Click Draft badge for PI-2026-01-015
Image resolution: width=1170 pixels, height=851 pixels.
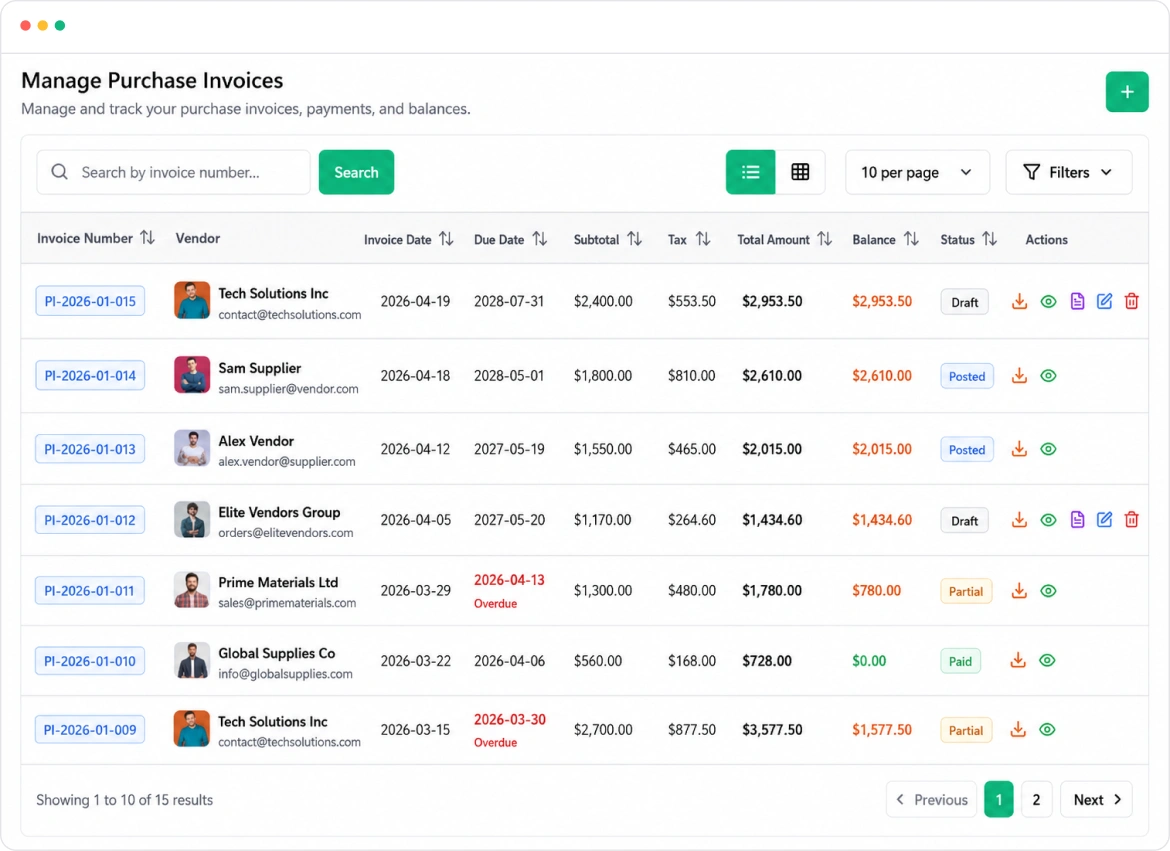[x=964, y=302]
